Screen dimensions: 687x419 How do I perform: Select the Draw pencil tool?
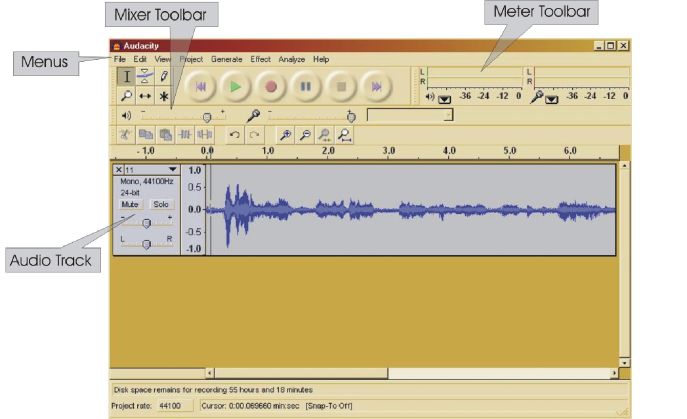tap(163, 76)
